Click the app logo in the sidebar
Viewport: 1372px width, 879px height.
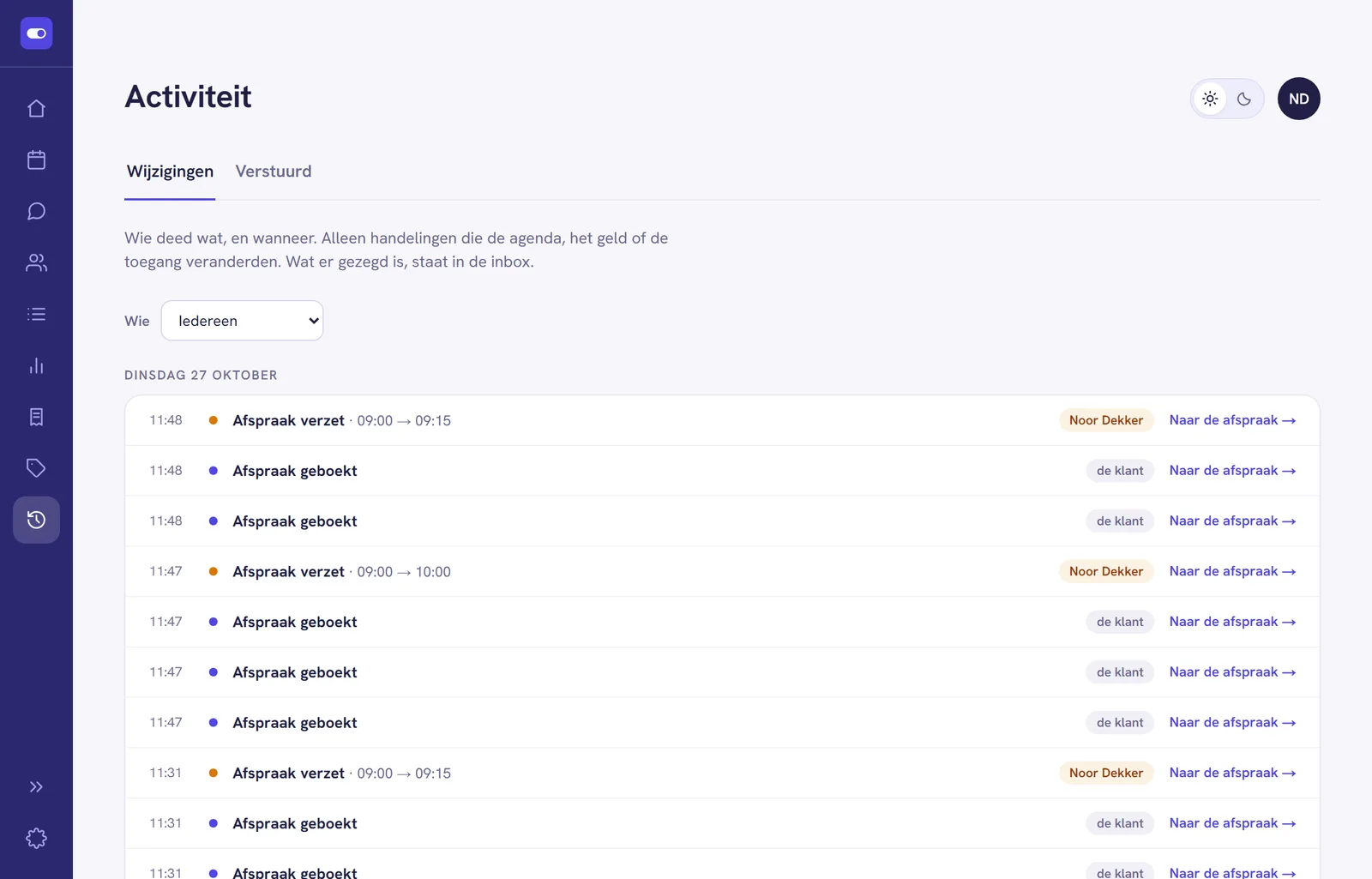pyautogui.click(x=36, y=33)
